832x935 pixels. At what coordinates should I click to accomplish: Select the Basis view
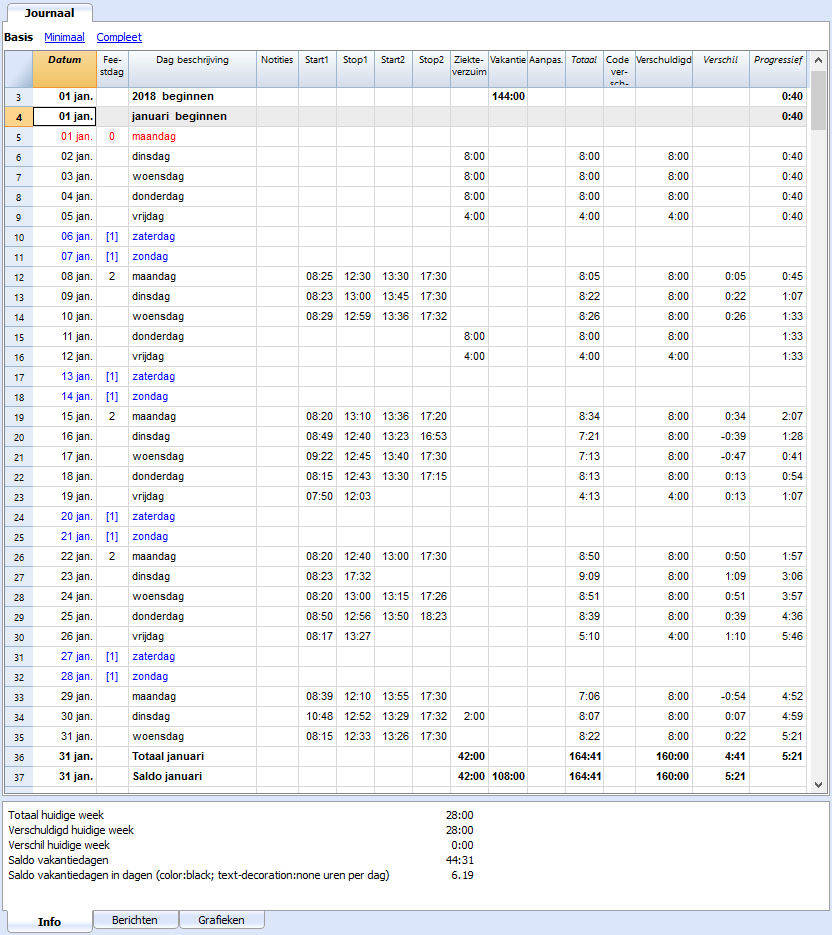[18, 37]
